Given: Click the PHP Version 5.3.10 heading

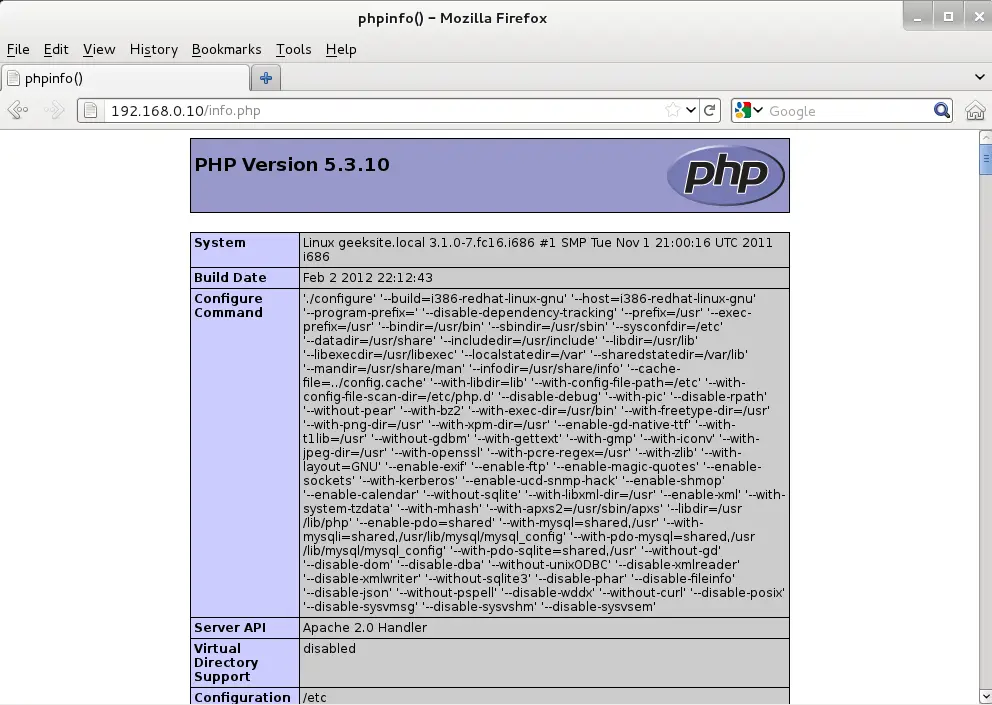Looking at the screenshot, I should click(292, 165).
